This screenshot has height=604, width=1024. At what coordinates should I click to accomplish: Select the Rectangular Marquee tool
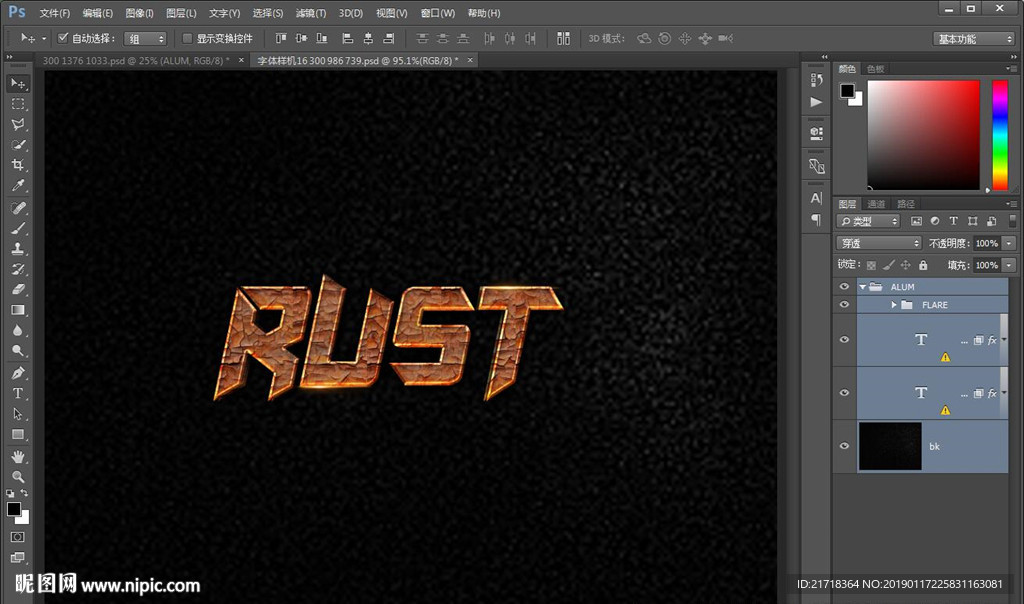(x=18, y=104)
